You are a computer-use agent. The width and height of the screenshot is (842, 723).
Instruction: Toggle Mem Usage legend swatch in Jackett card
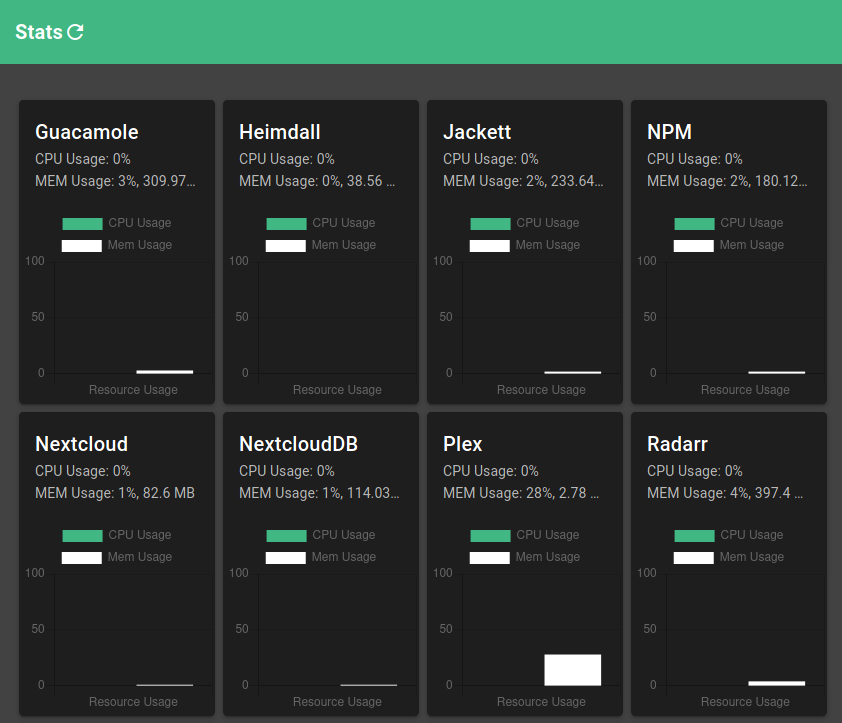[490, 245]
